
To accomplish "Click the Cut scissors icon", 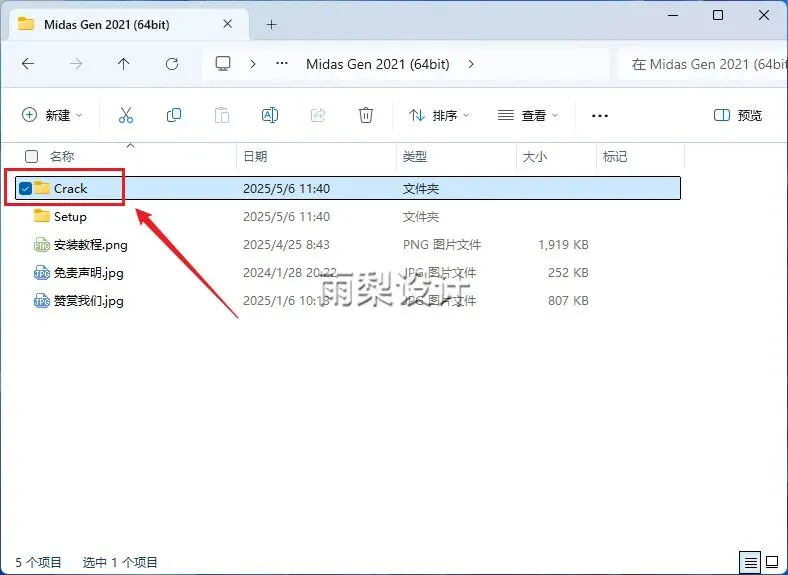I will 126,115.
